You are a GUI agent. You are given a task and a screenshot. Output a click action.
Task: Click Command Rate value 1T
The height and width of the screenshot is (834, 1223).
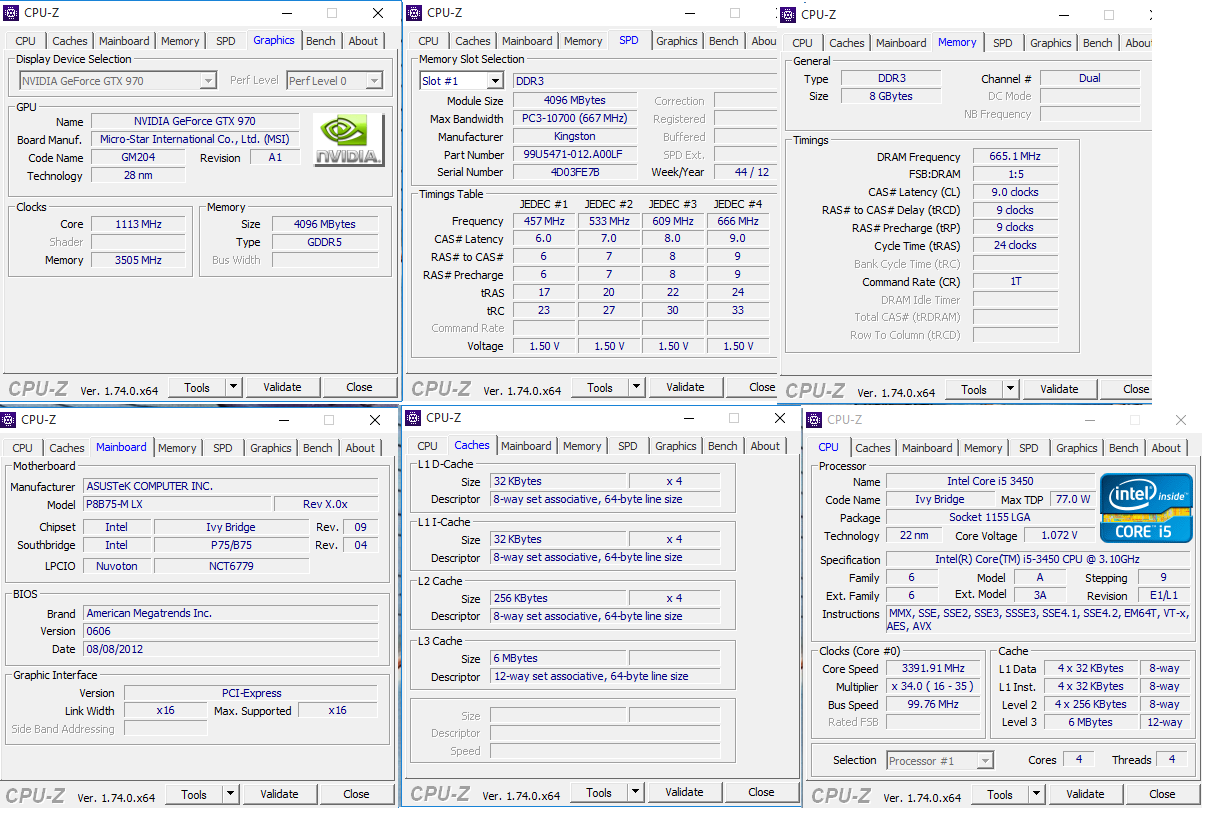coord(1015,281)
